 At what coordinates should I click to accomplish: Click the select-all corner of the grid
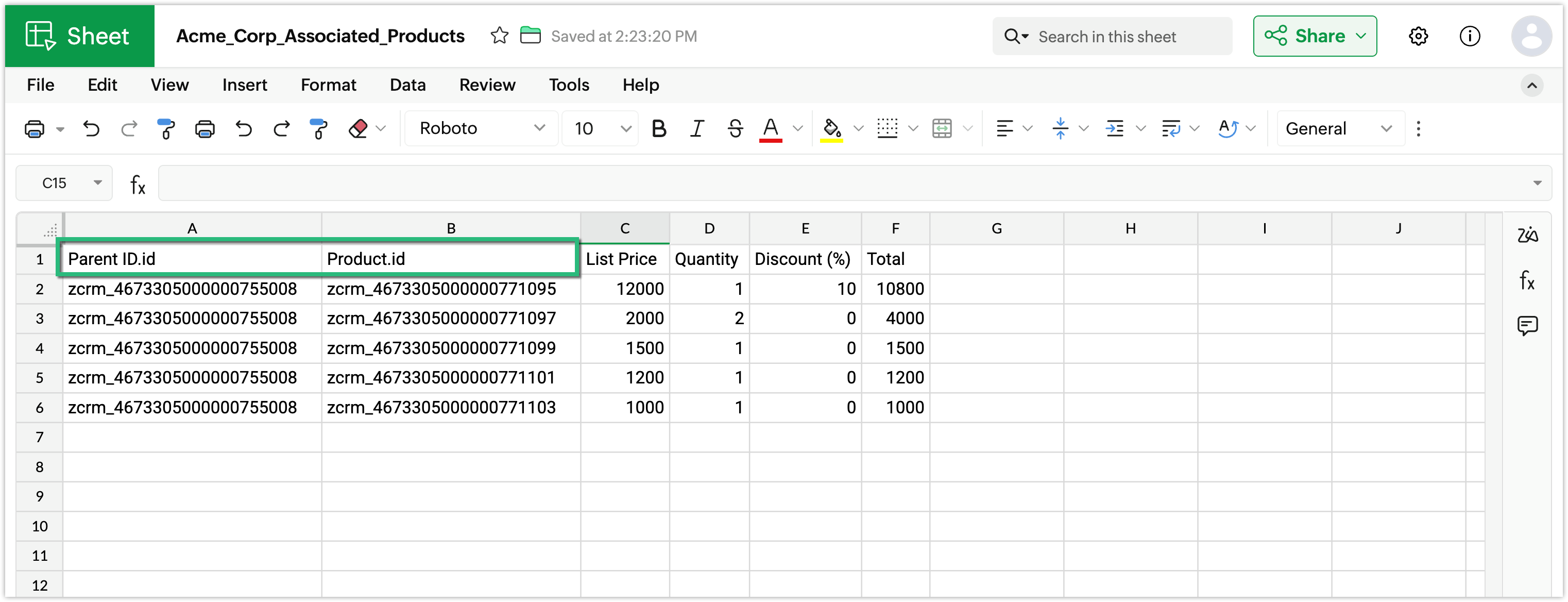(40, 228)
